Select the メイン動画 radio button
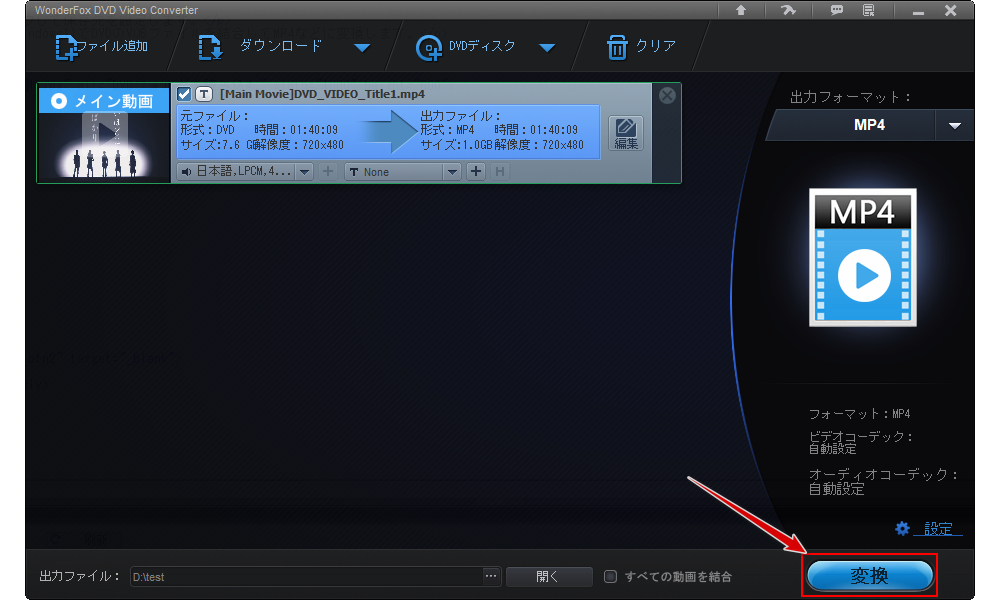Screen dimensions: 1000x600 (58, 101)
